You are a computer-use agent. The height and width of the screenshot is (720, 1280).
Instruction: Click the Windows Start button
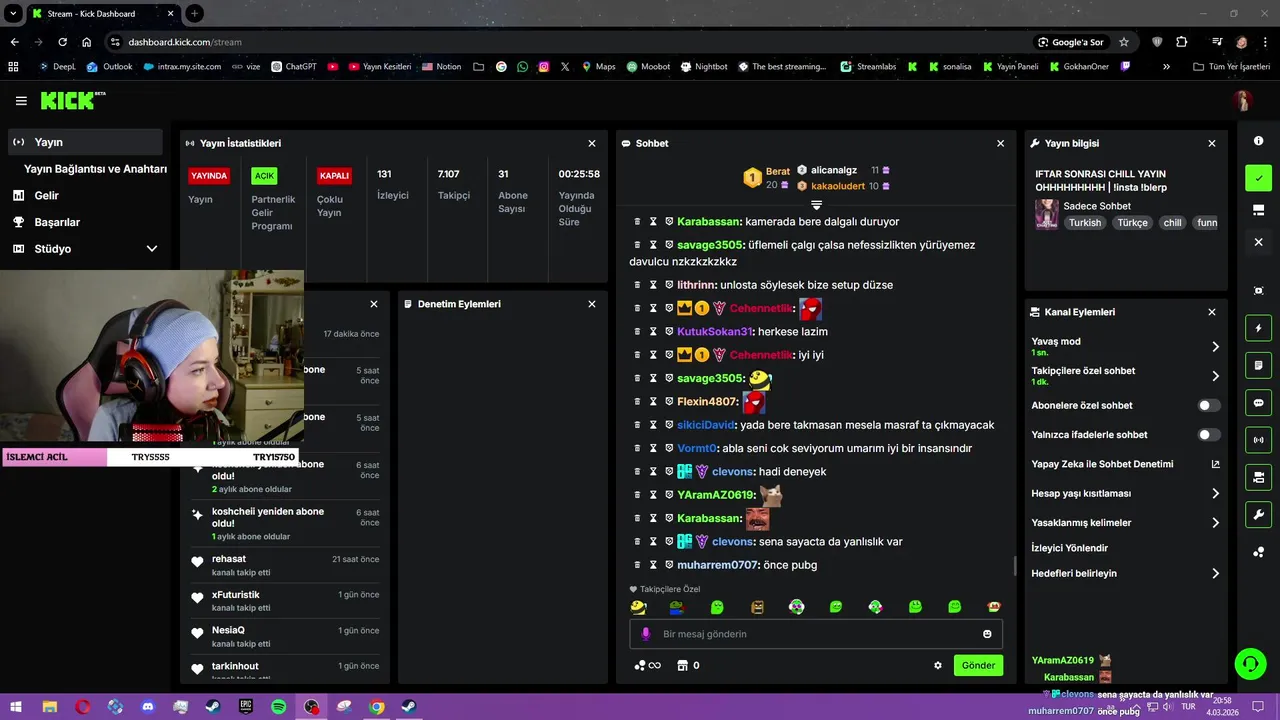pyautogui.click(x=16, y=707)
